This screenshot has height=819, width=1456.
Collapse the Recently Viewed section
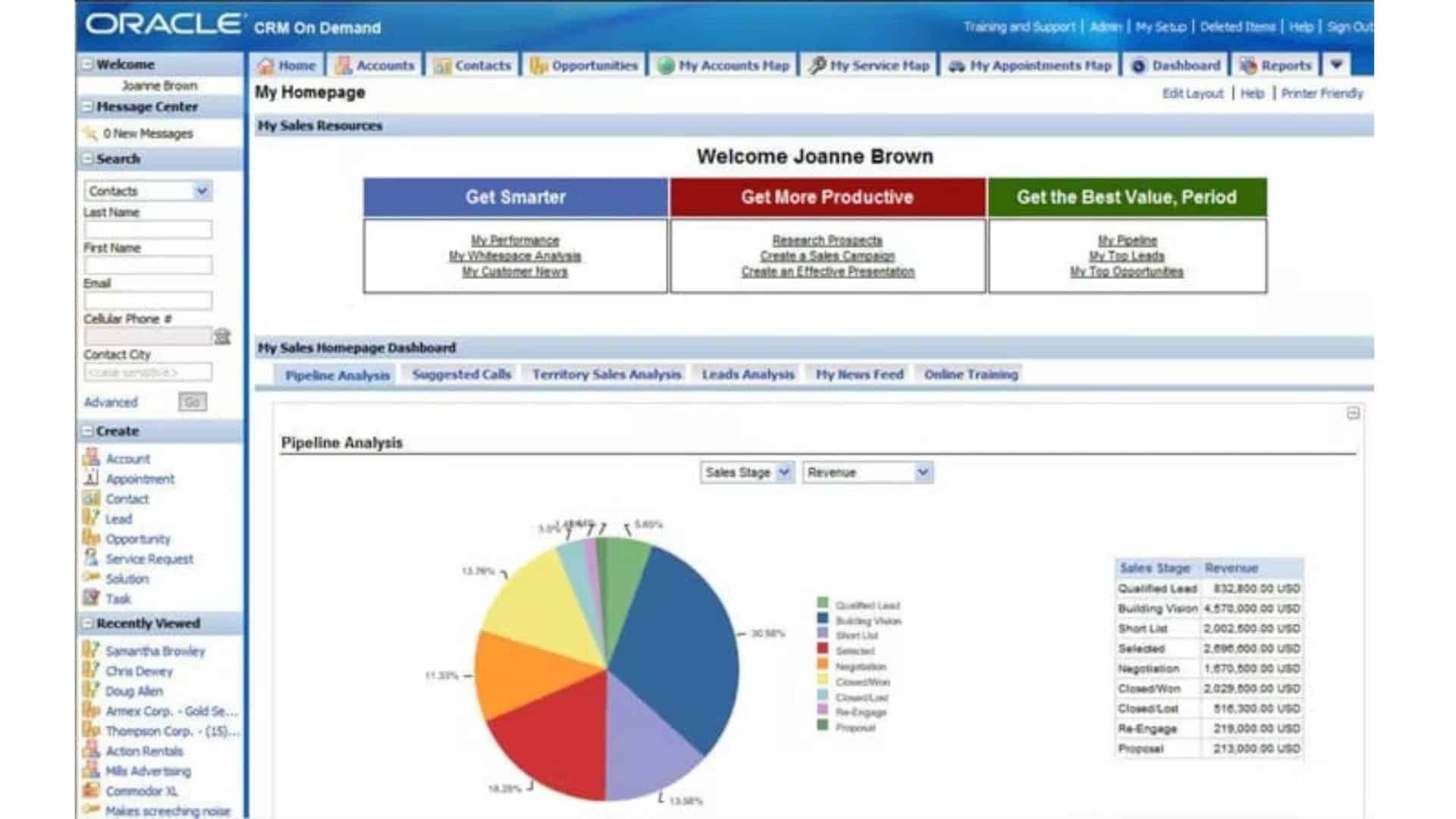coord(87,623)
